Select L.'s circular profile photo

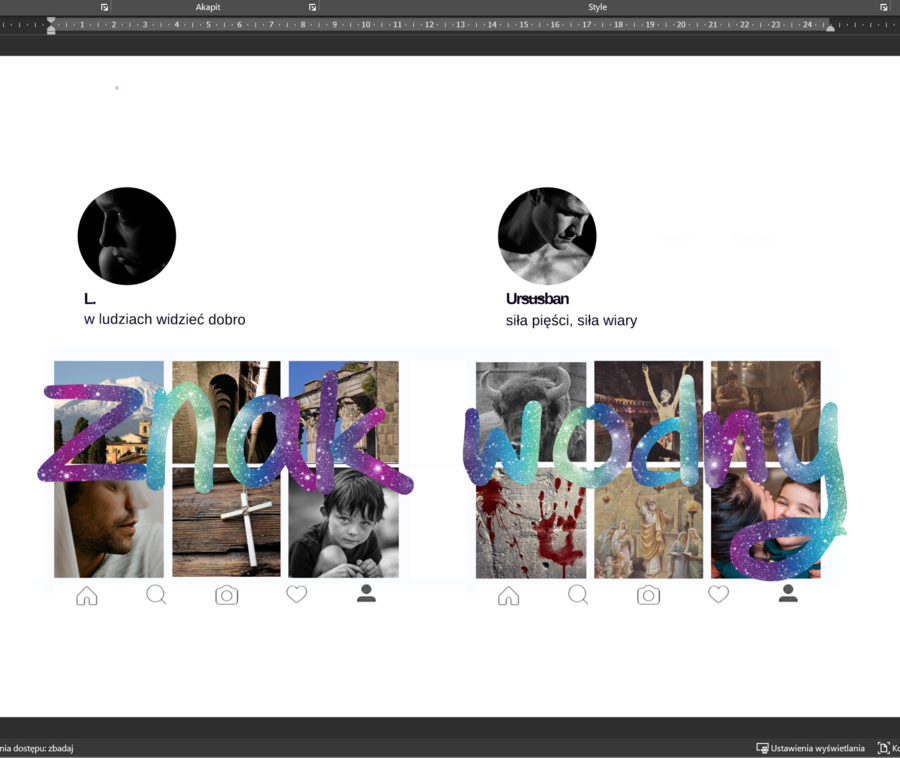coord(127,235)
